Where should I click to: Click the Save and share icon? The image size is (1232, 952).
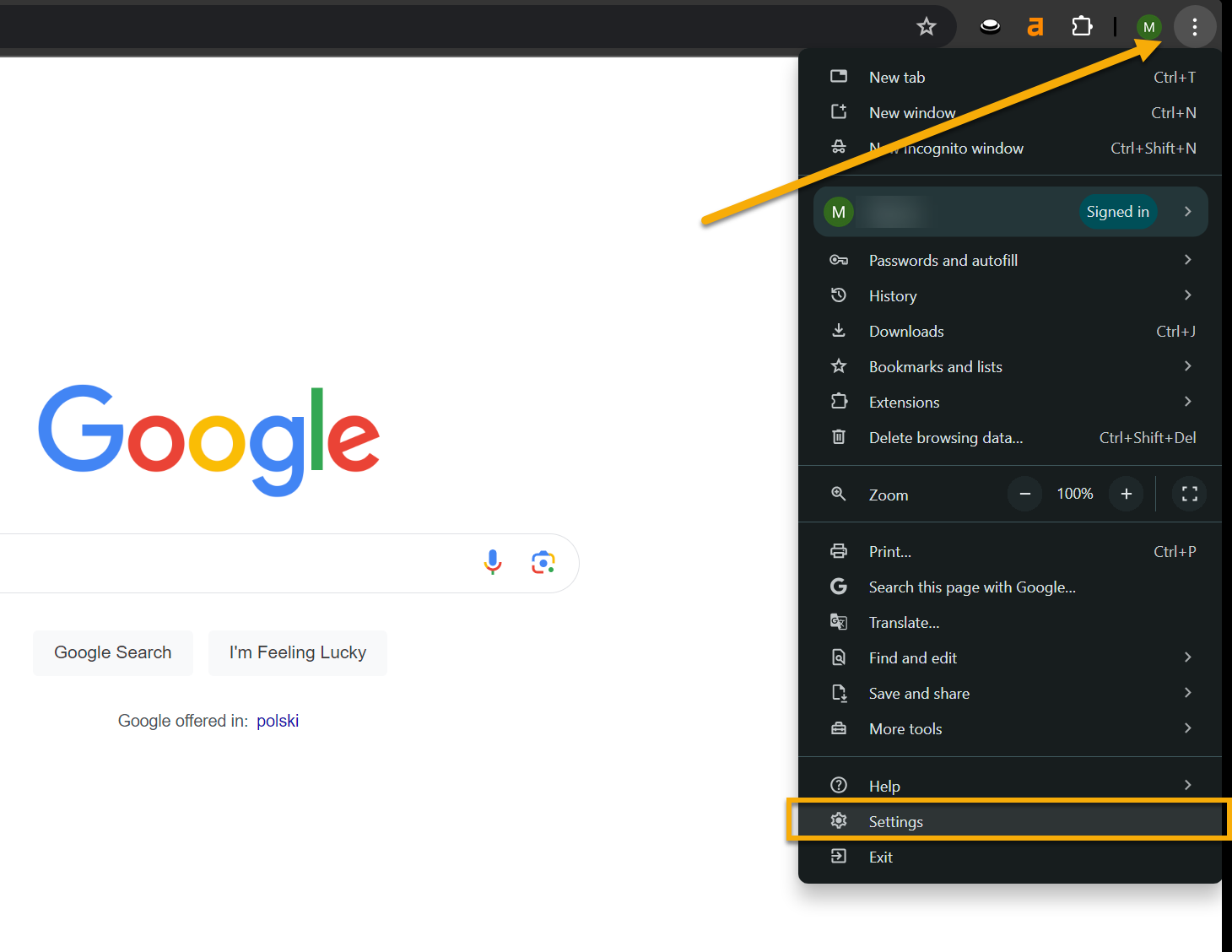[839, 692]
